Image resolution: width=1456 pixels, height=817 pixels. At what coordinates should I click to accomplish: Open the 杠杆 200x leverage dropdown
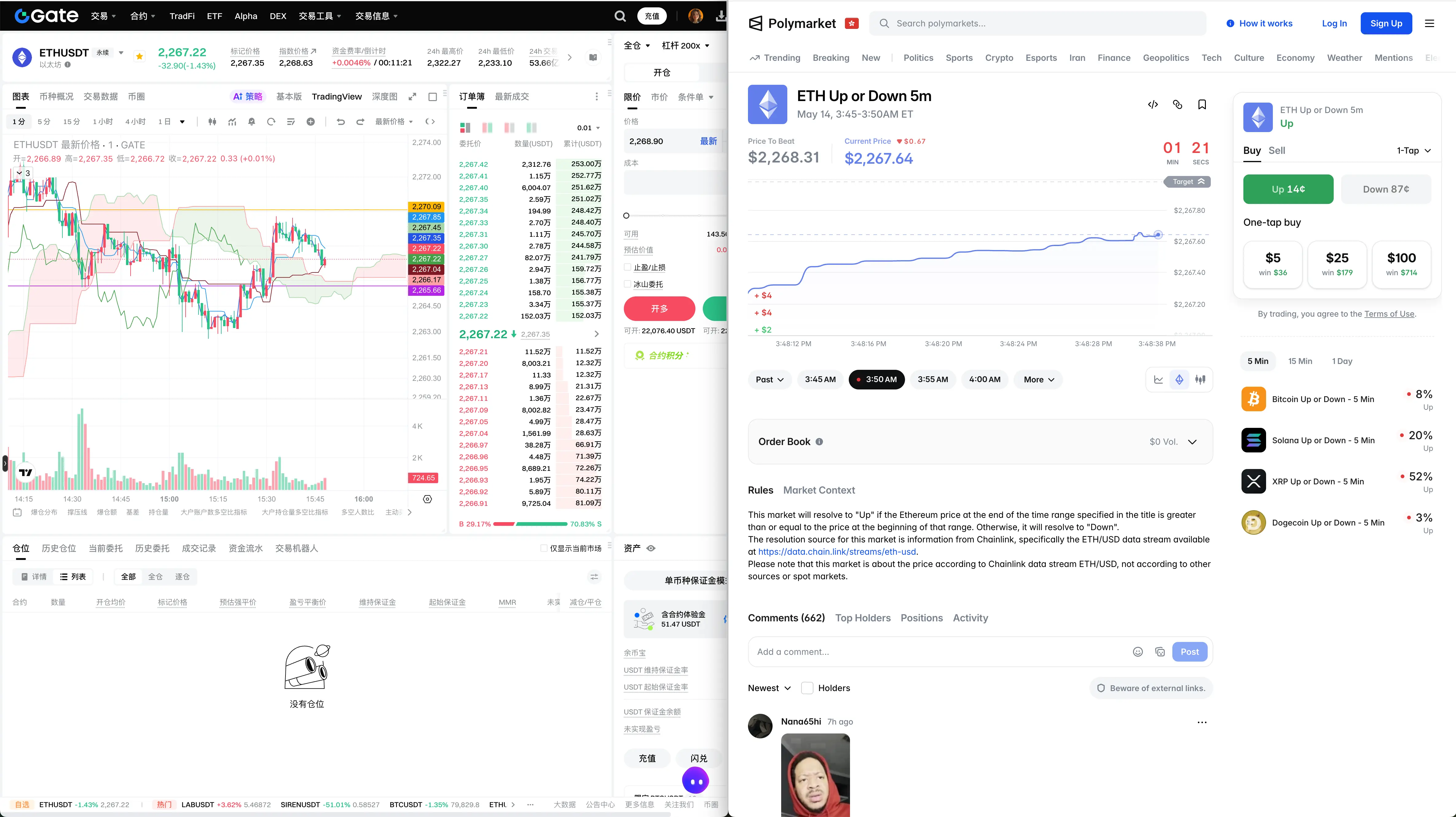click(686, 46)
